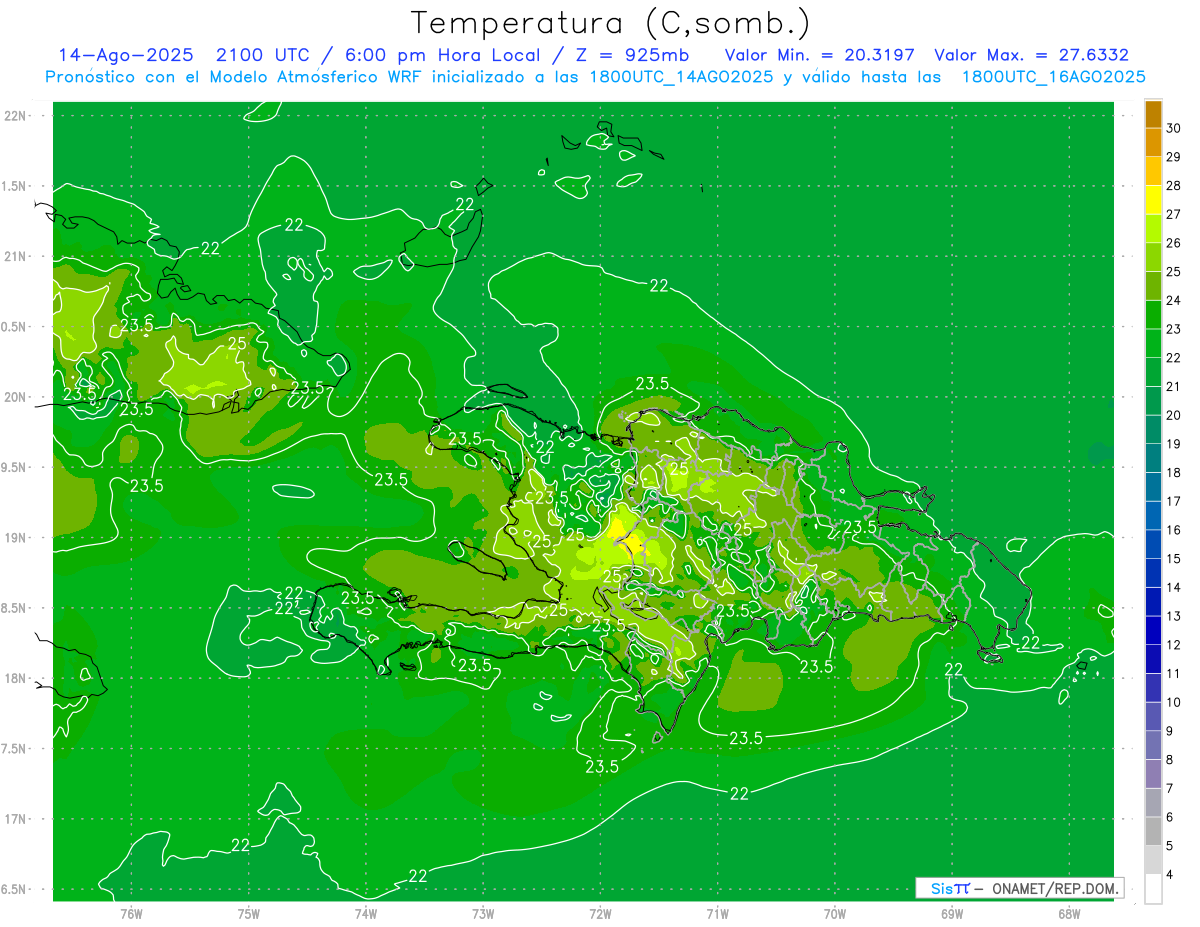
Task: Click the legend label '28'
Action: [1175, 186]
